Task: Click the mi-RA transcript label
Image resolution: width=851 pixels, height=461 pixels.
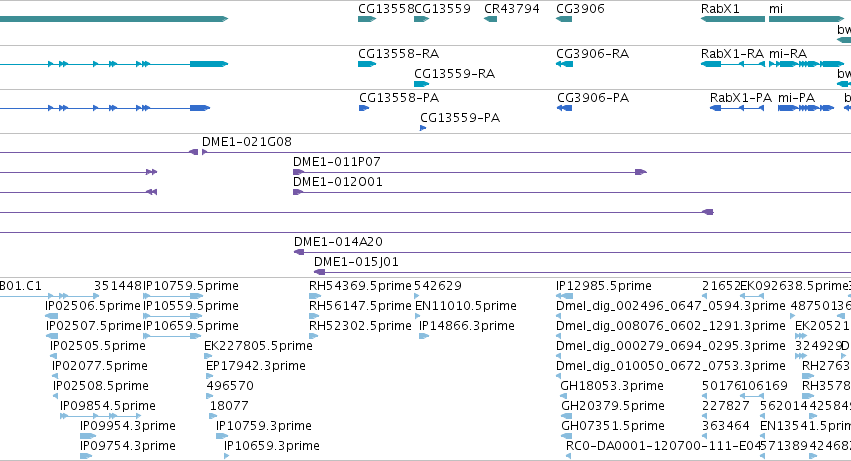Action: 788,54
